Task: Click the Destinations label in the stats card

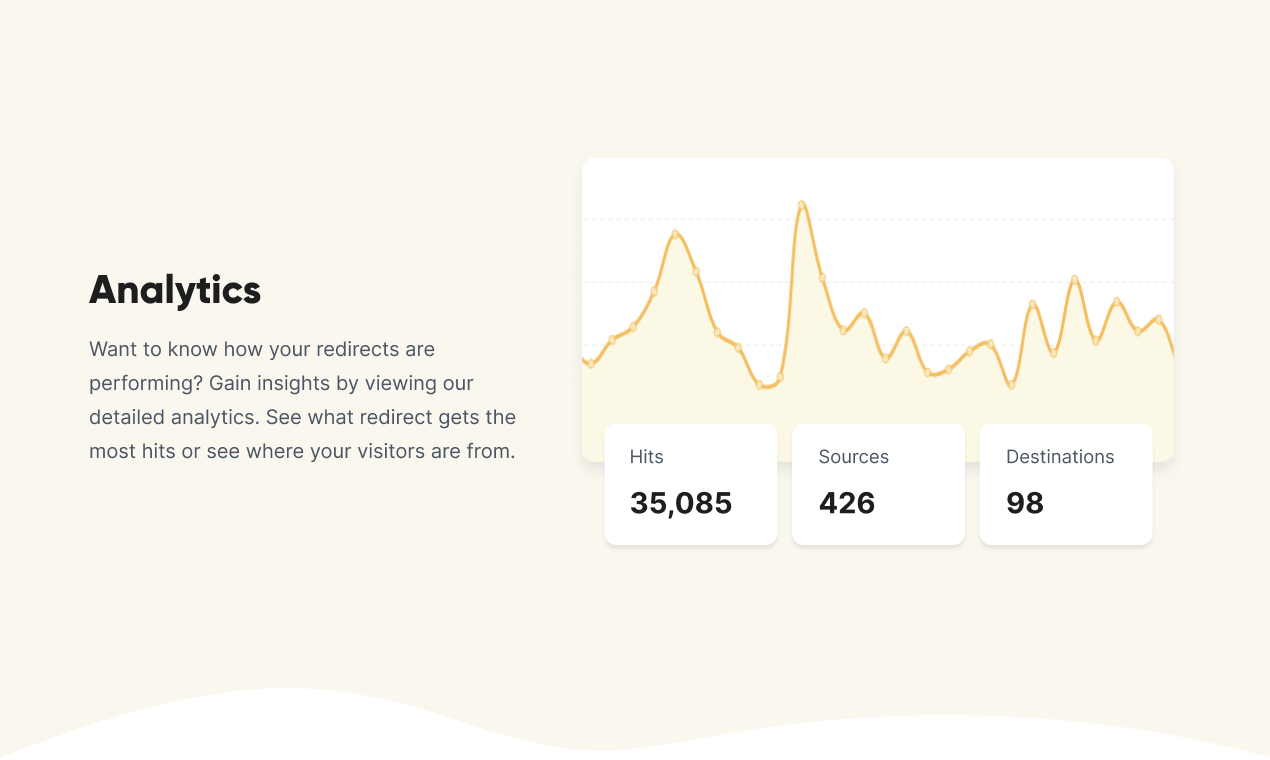Action: pyautogui.click(x=1059, y=457)
